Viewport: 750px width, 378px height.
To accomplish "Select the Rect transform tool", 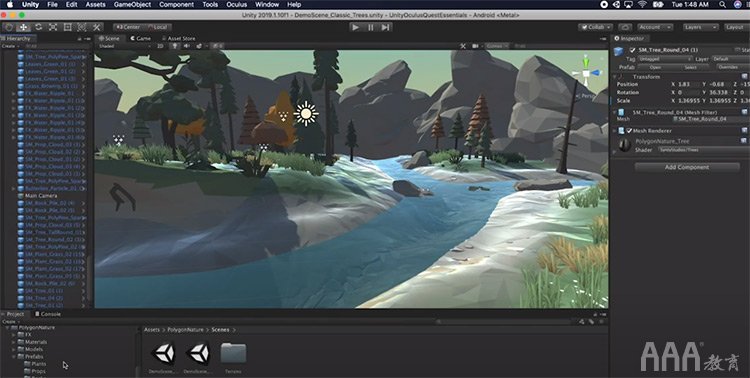I will (68, 27).
